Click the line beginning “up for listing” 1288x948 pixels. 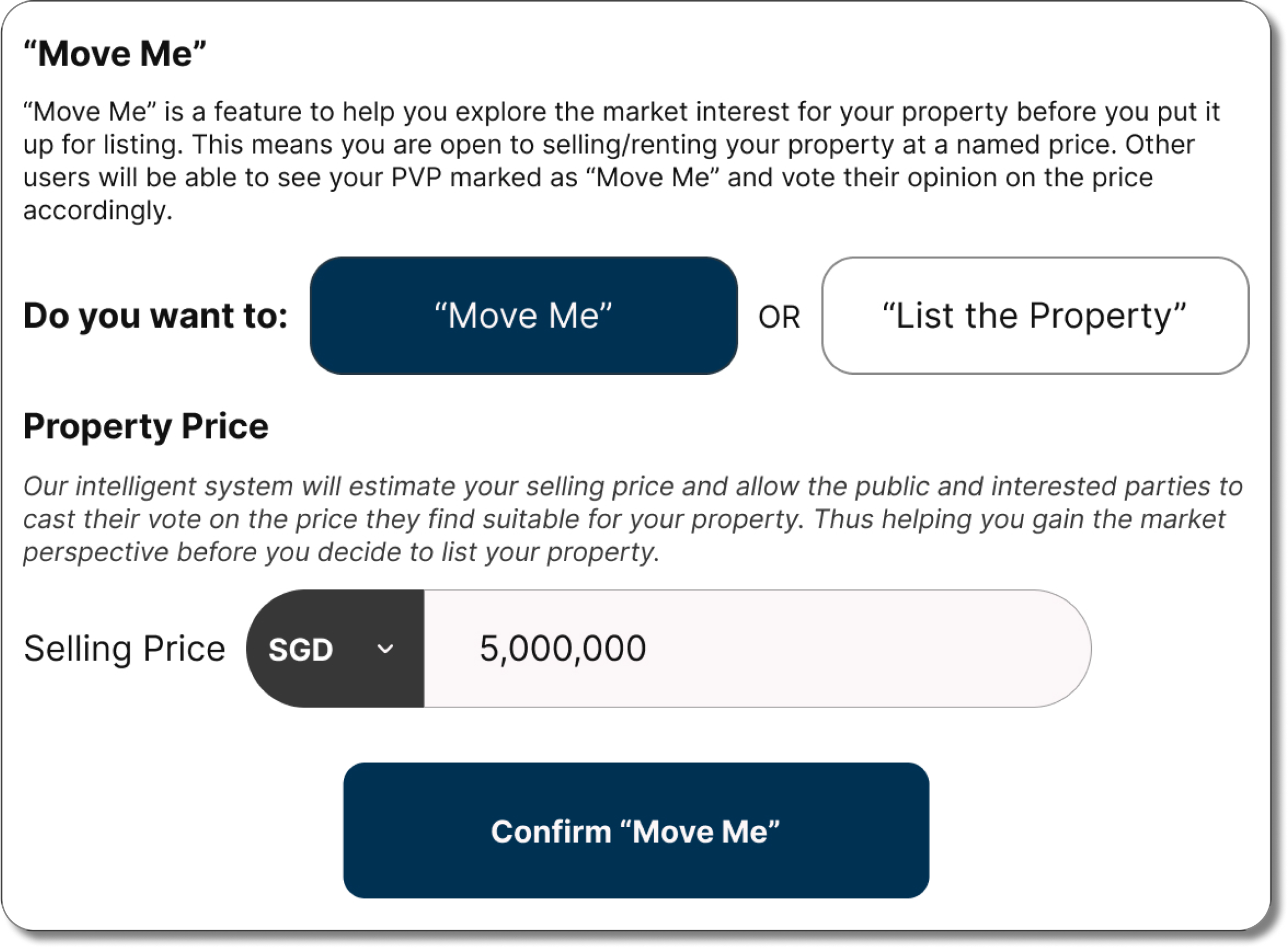(608, 145)
